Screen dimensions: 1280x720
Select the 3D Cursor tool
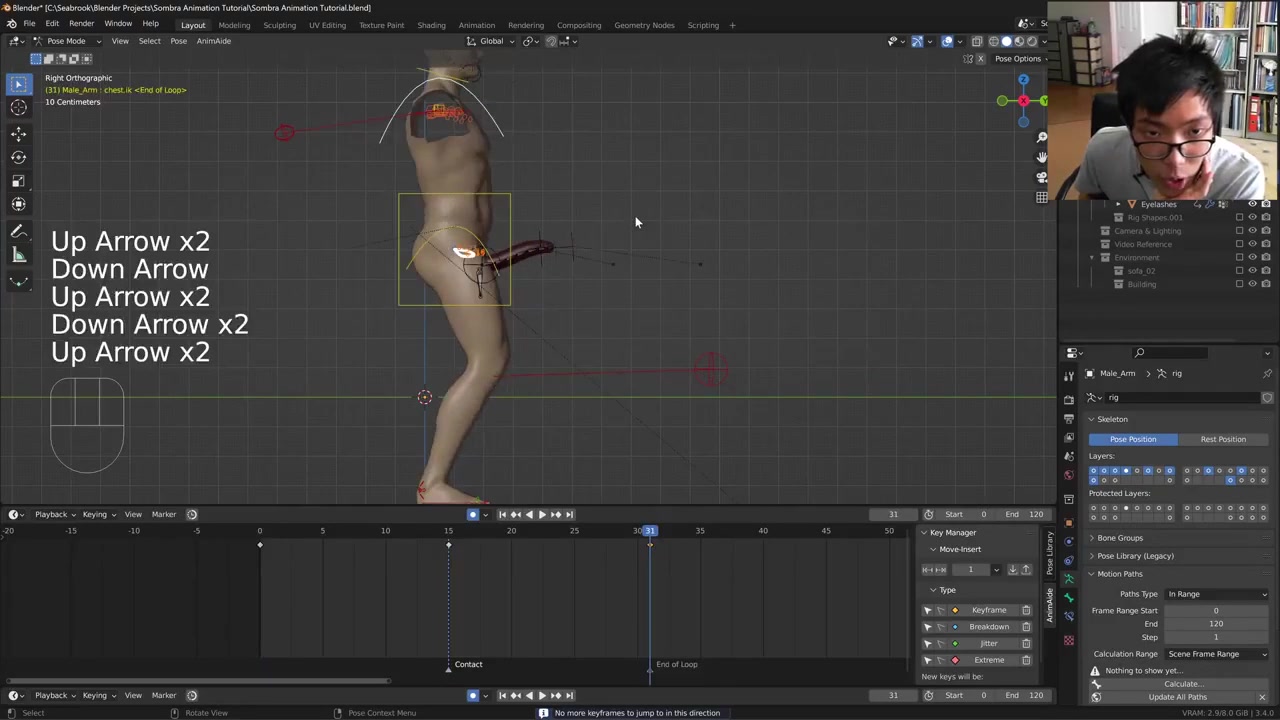pos(18,108)
